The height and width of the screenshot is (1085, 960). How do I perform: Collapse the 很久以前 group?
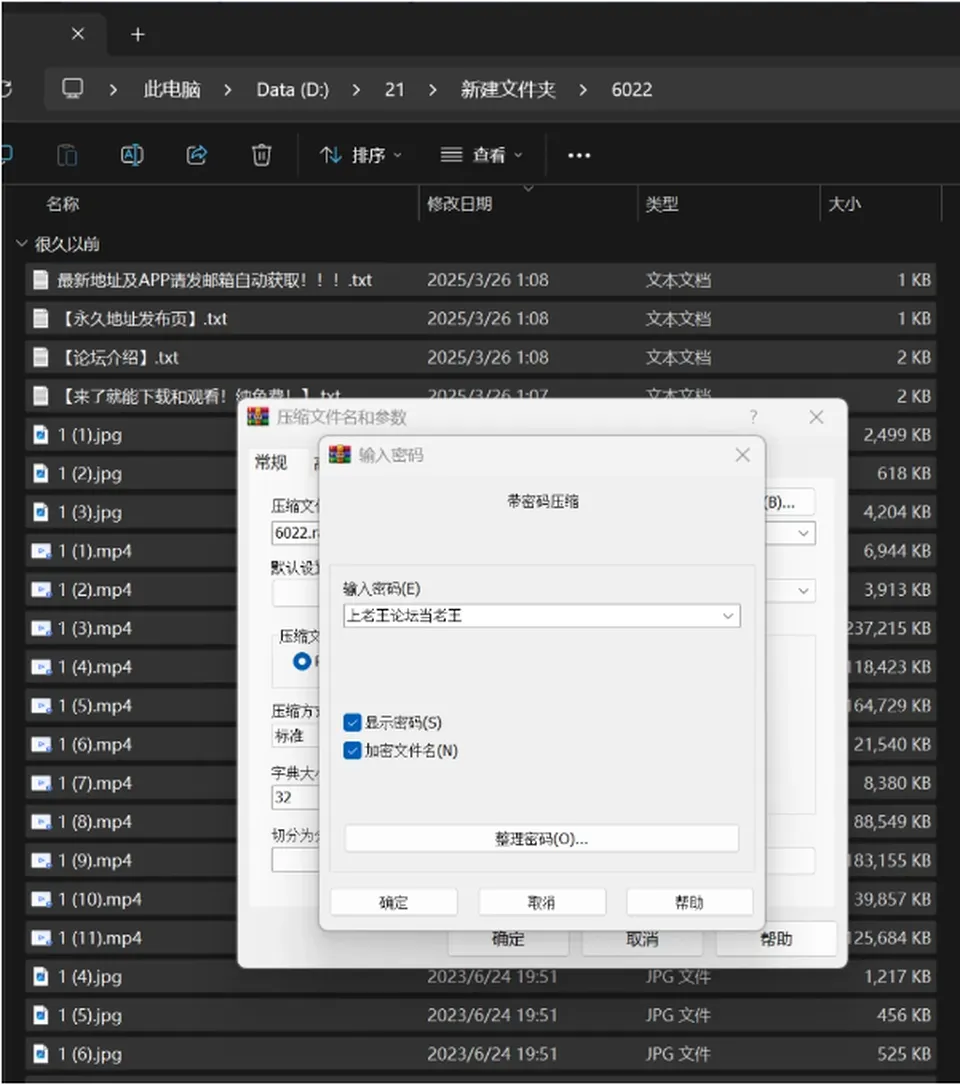coord(21,244)
